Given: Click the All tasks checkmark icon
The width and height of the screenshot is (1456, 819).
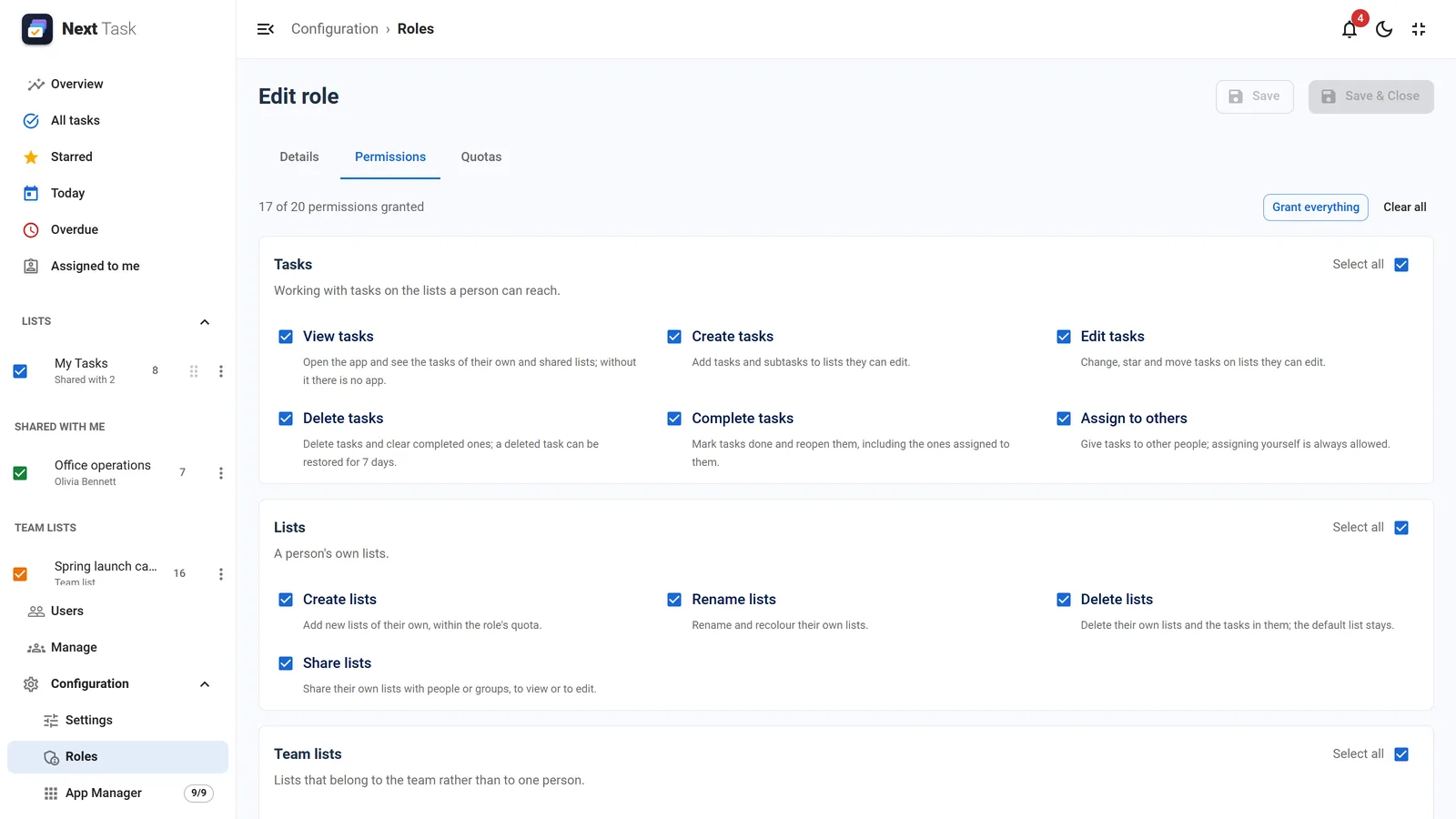Looking at the screenshot, I should [x=31, y=120].
